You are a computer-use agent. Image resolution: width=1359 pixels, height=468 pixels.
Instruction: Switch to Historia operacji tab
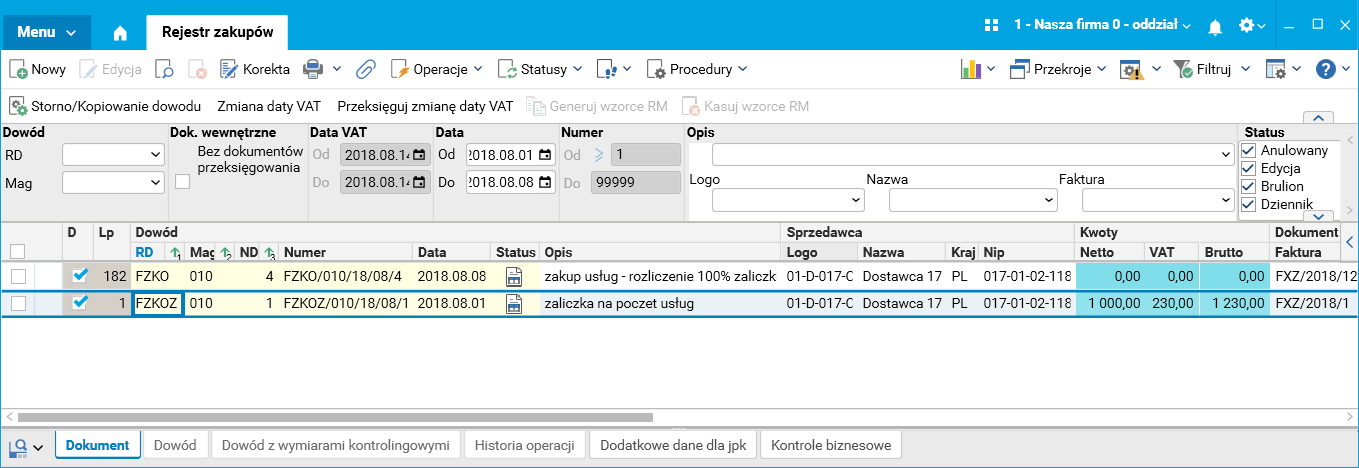pyautogui.click(x=524, y=445)
